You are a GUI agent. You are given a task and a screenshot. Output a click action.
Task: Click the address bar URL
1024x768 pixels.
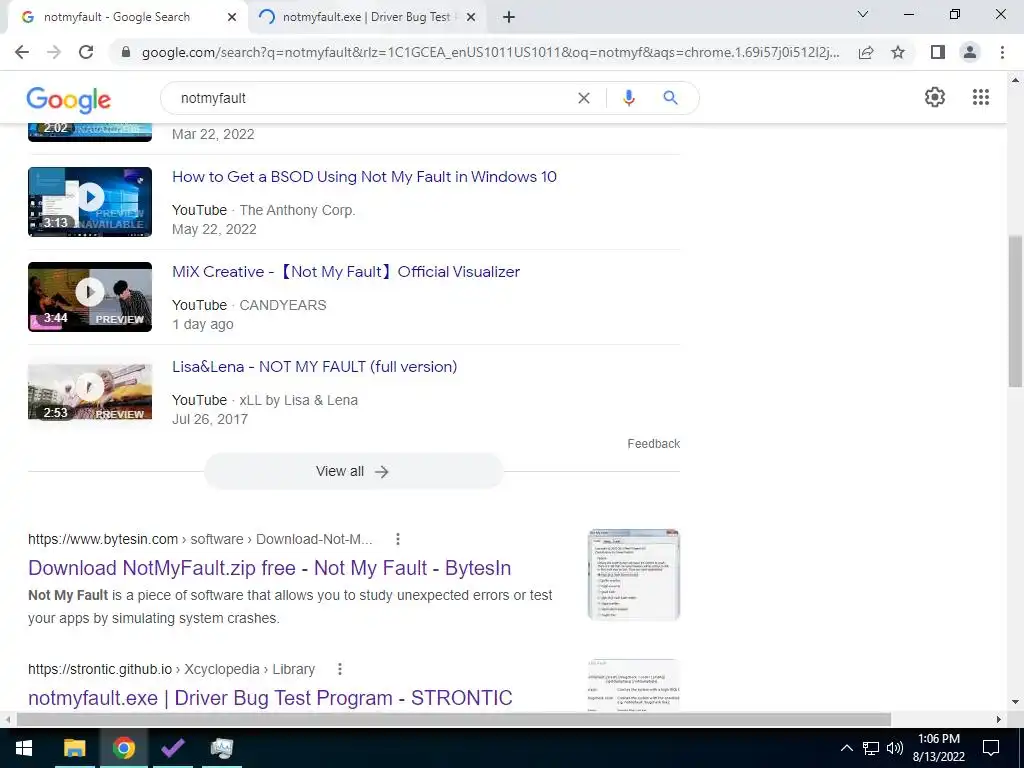pyautogui.click(x=490, y=52)
